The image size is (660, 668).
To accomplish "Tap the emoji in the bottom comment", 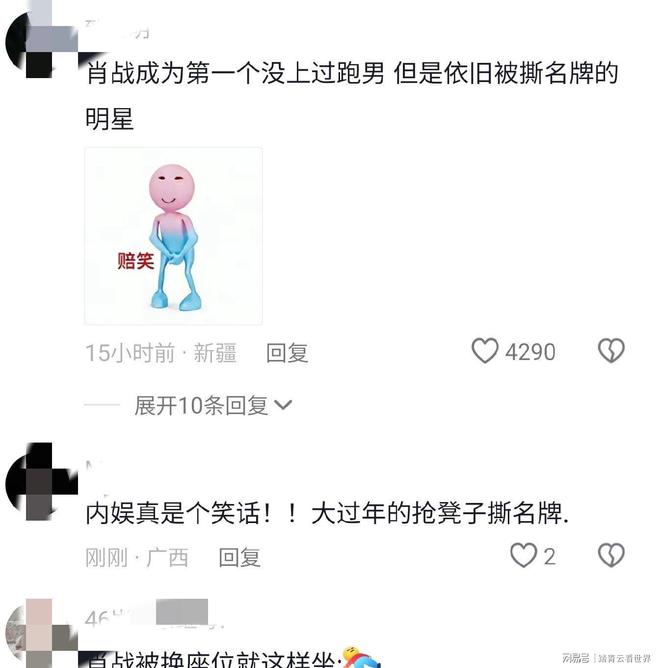I will click(360, 658).
